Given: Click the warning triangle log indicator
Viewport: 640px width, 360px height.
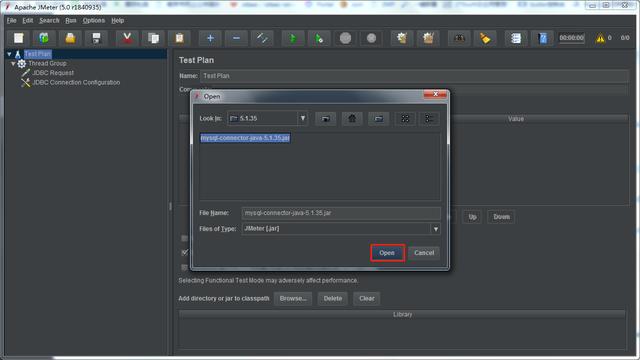Looking at the screenshot, I should (x=600, y=38).
